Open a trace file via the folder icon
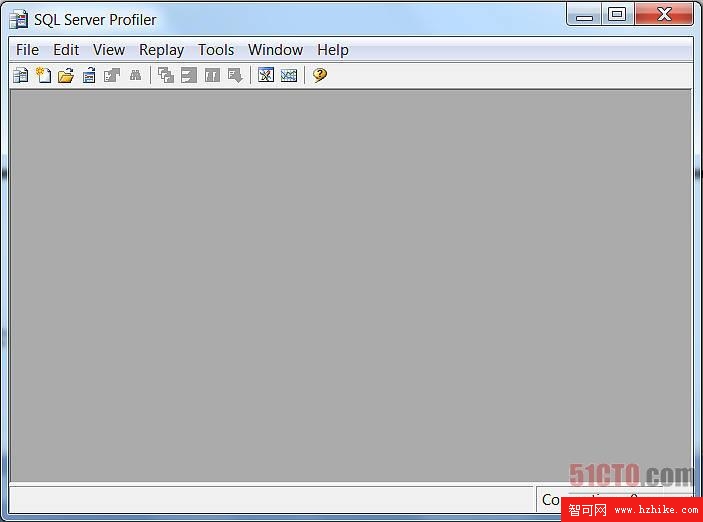 (x=66, y=75)
